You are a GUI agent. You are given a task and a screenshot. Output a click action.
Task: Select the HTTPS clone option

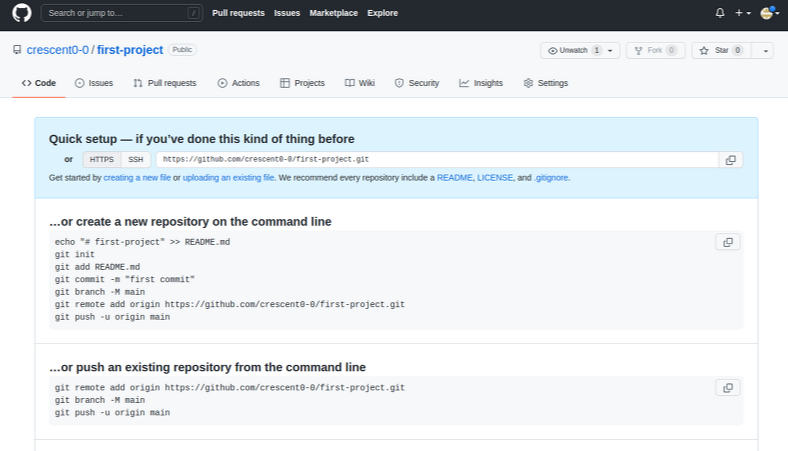102,159
